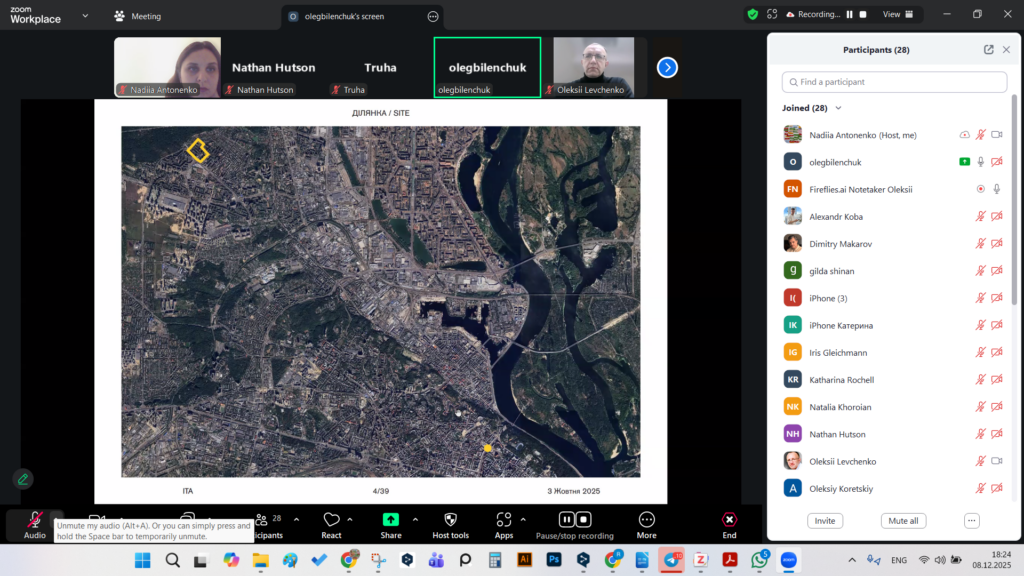Screen dimensions: 1024x576
Task: Click the Find a participant search field
Action: [x=894, y=82]
